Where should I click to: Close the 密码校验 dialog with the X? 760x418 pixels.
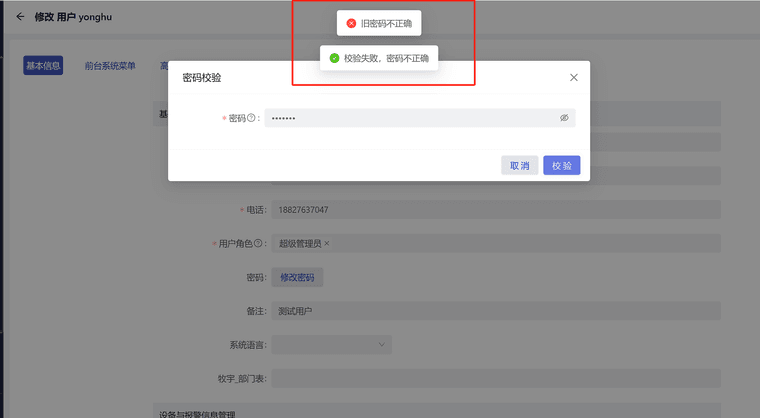574,78
